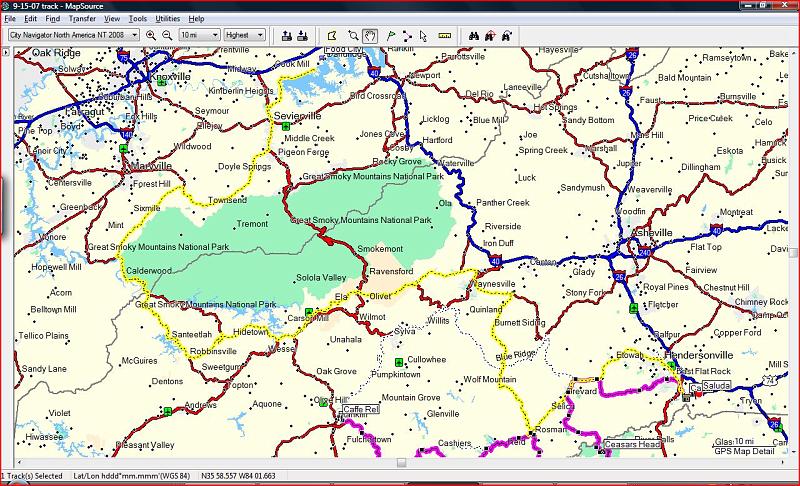This screenshot has height=486, width=800.
Task: Click the Cullowhee town label
Action: (x=427, y=359)
